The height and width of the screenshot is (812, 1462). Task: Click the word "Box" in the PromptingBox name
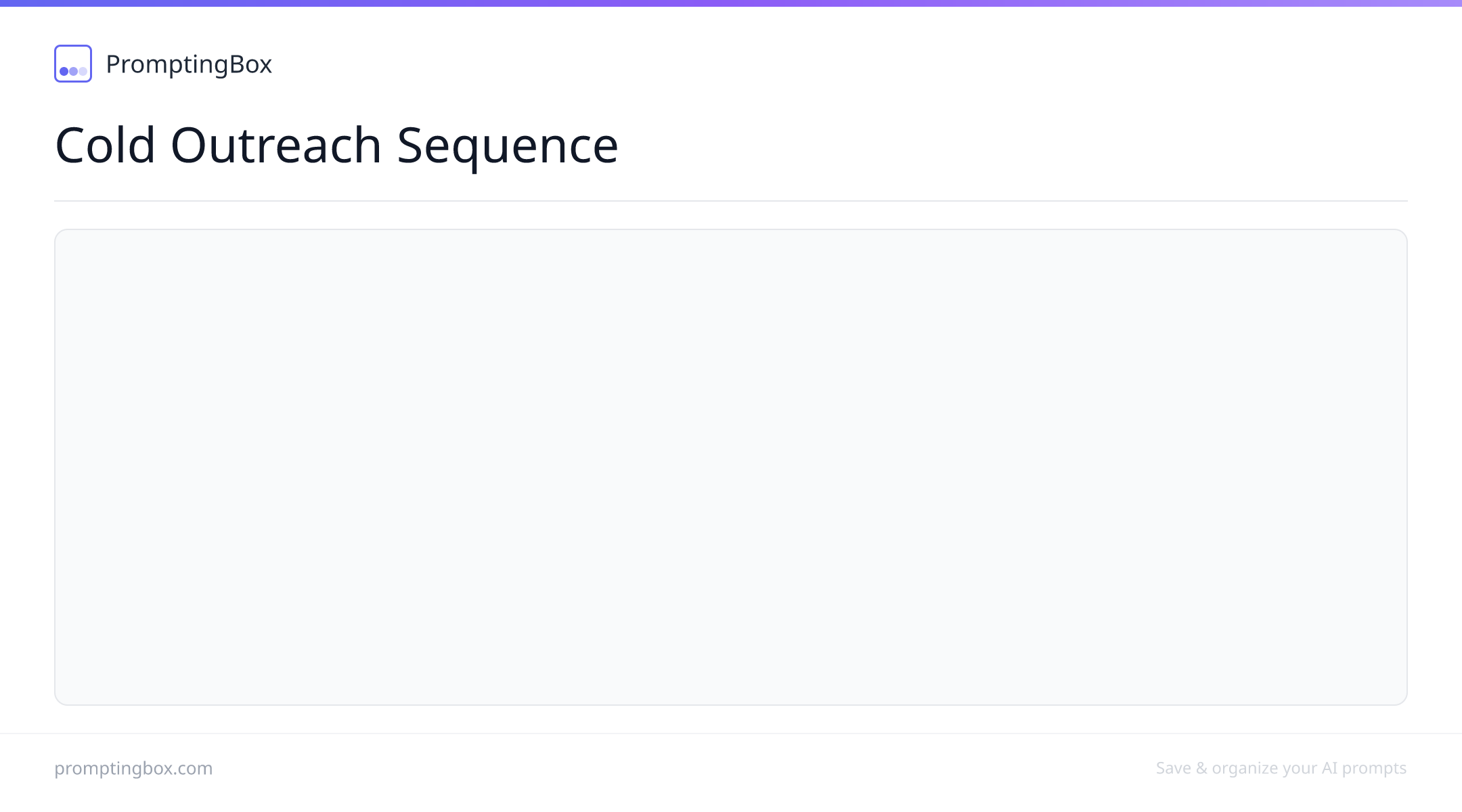[250, 64]
